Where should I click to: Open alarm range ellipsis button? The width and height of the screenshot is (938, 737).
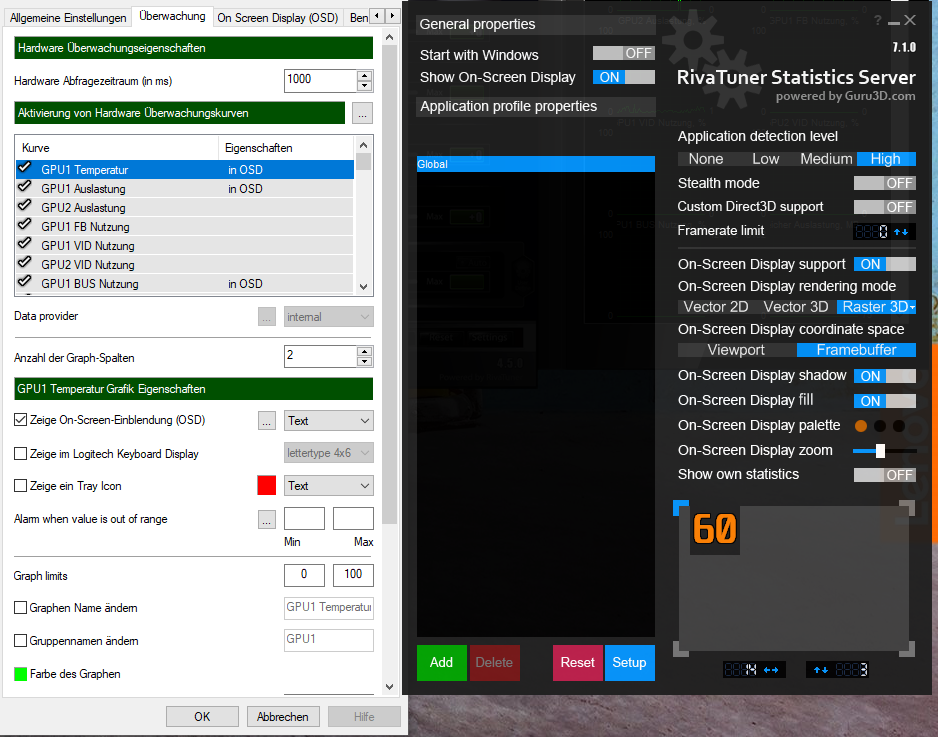coord(267,519)
